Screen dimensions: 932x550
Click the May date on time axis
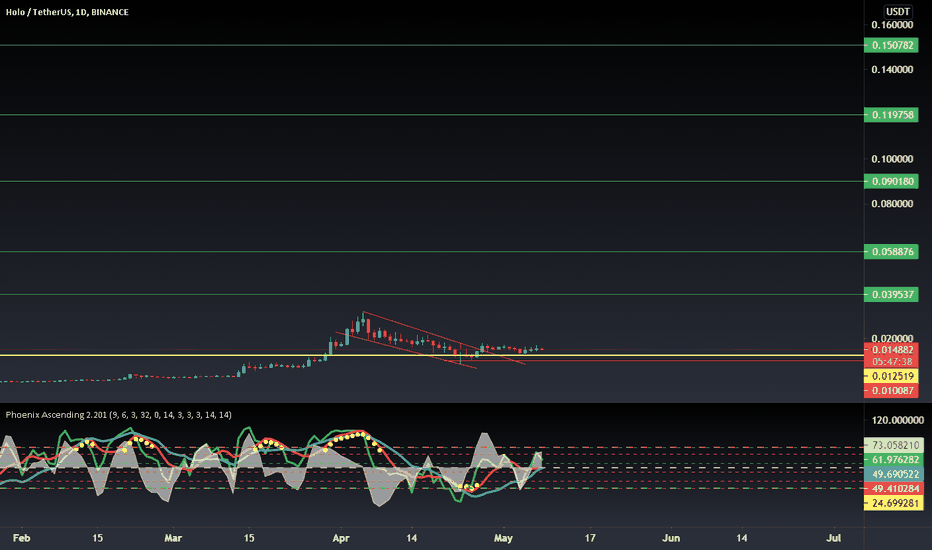point(503,538)
